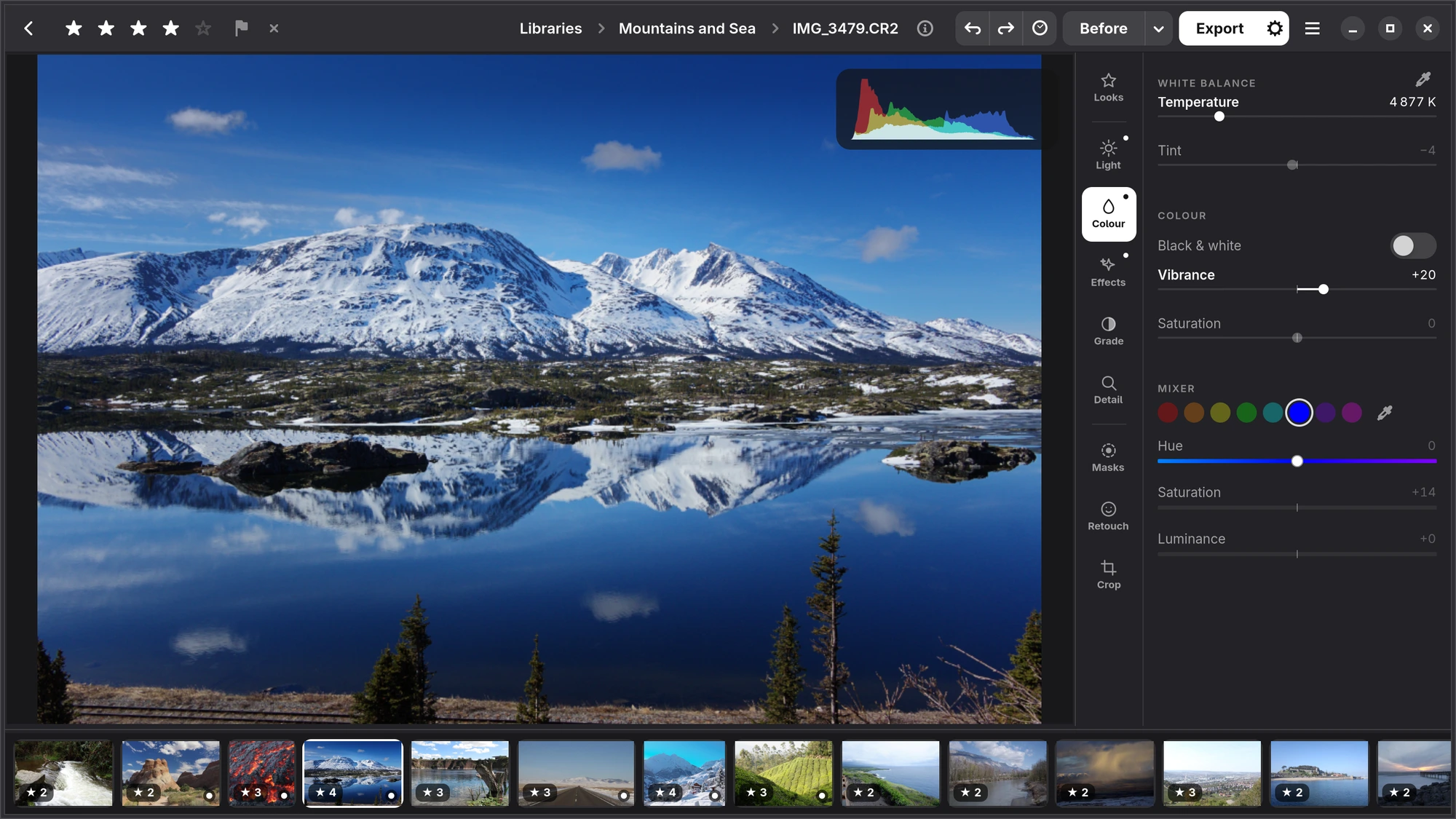Click the mixer Hue slider handle

pos(1297,462)
